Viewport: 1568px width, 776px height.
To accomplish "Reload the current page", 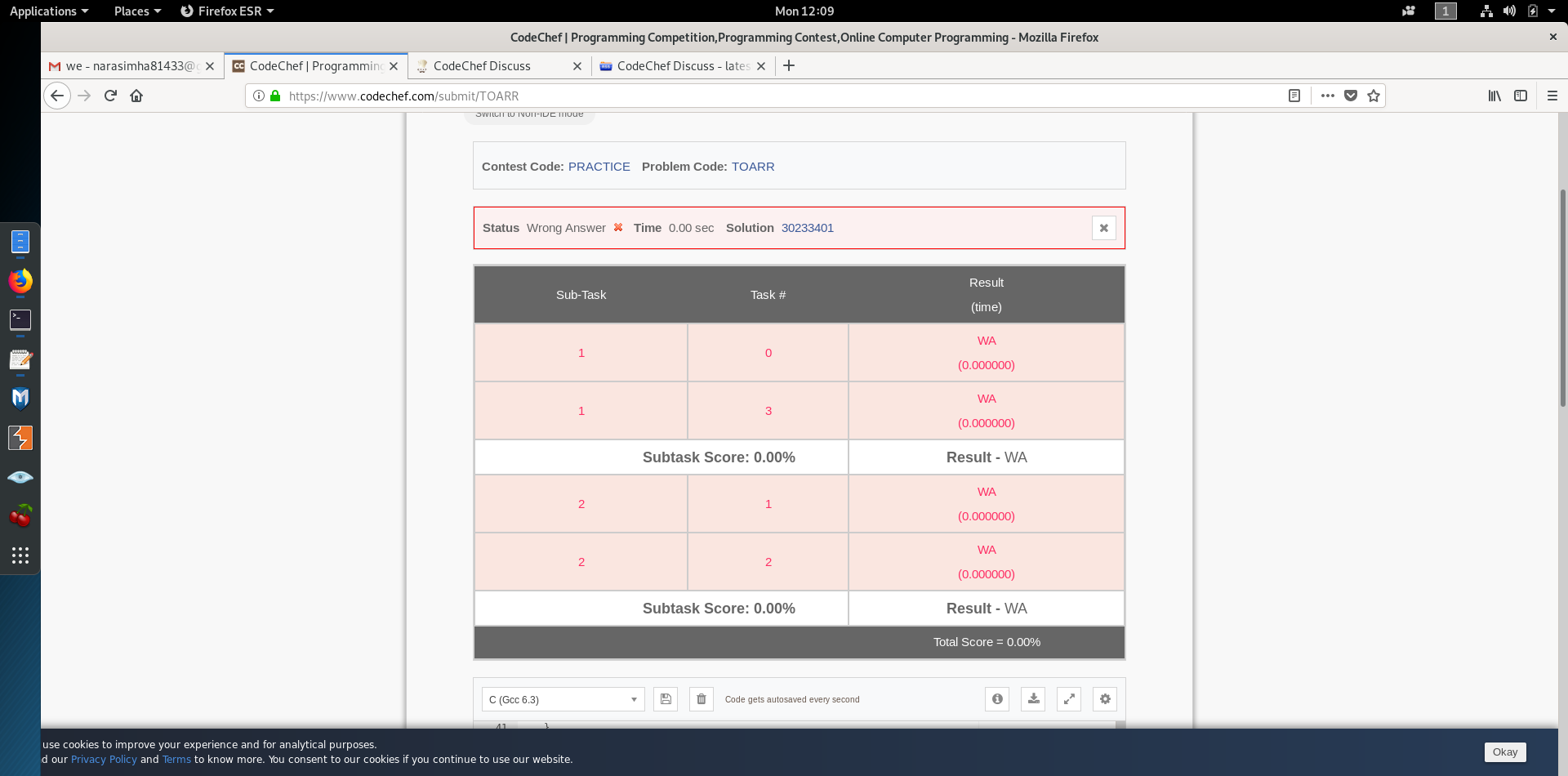I will [110, 96].
